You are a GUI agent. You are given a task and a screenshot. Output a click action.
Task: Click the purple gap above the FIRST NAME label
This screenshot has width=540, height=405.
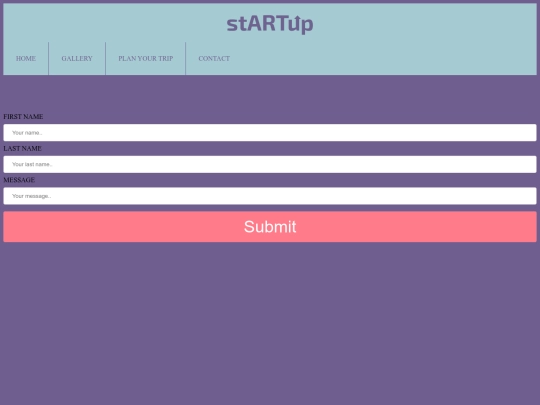(x=270, y=94)
